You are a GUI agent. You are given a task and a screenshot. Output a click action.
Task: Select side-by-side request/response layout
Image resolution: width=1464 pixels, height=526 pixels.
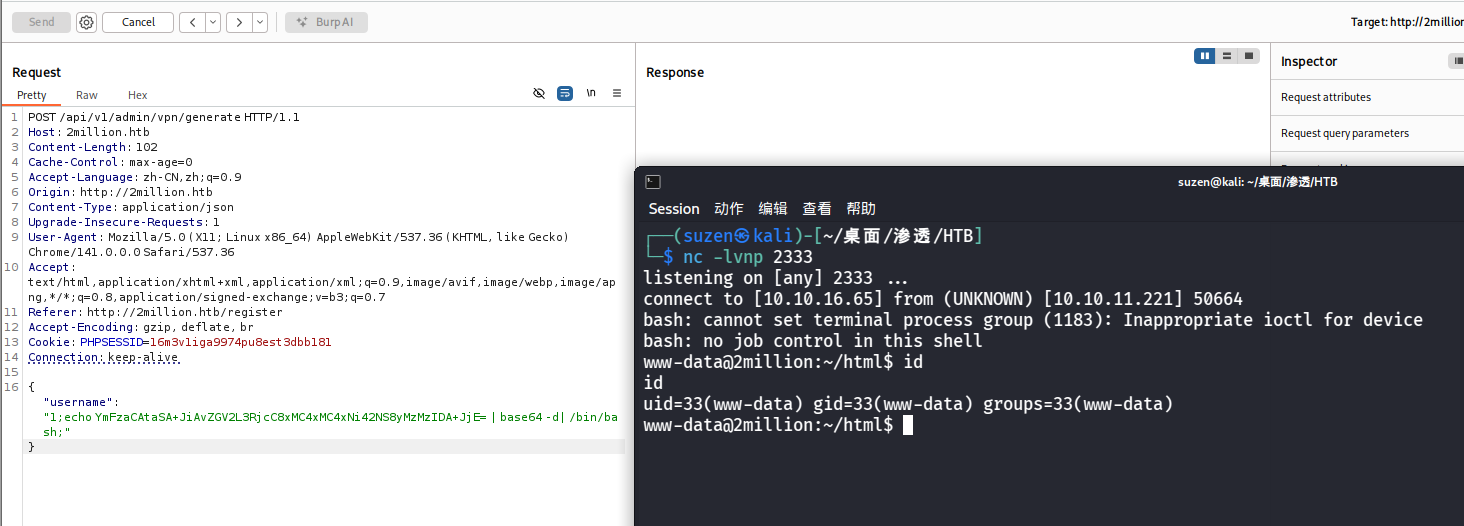click(x=1205, y=56)
